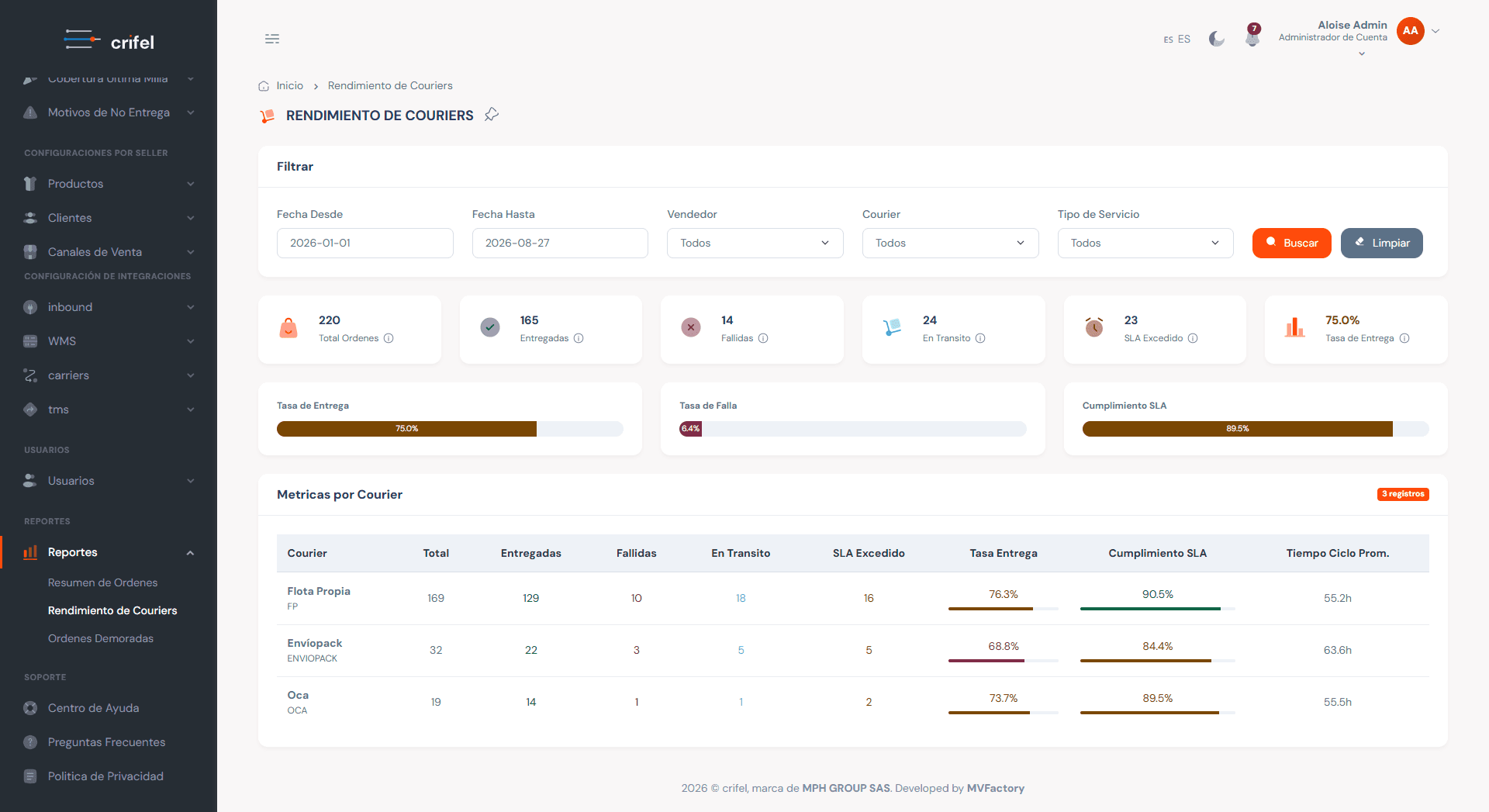Image resolution: width=1489 pixels, height=812 pixels.
Task: Sort by Tasa Entrega column header
Action: (x=1004, y=553)
